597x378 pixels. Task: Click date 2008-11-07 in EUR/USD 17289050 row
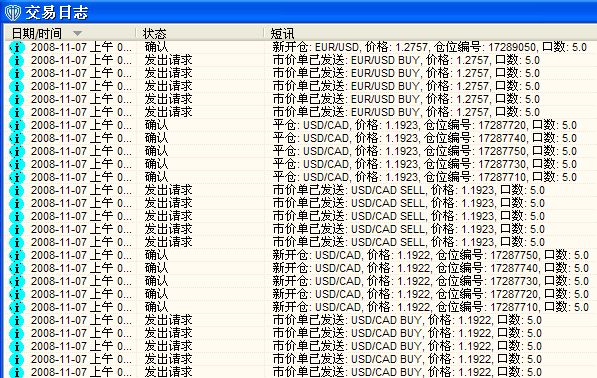(59, 47)
